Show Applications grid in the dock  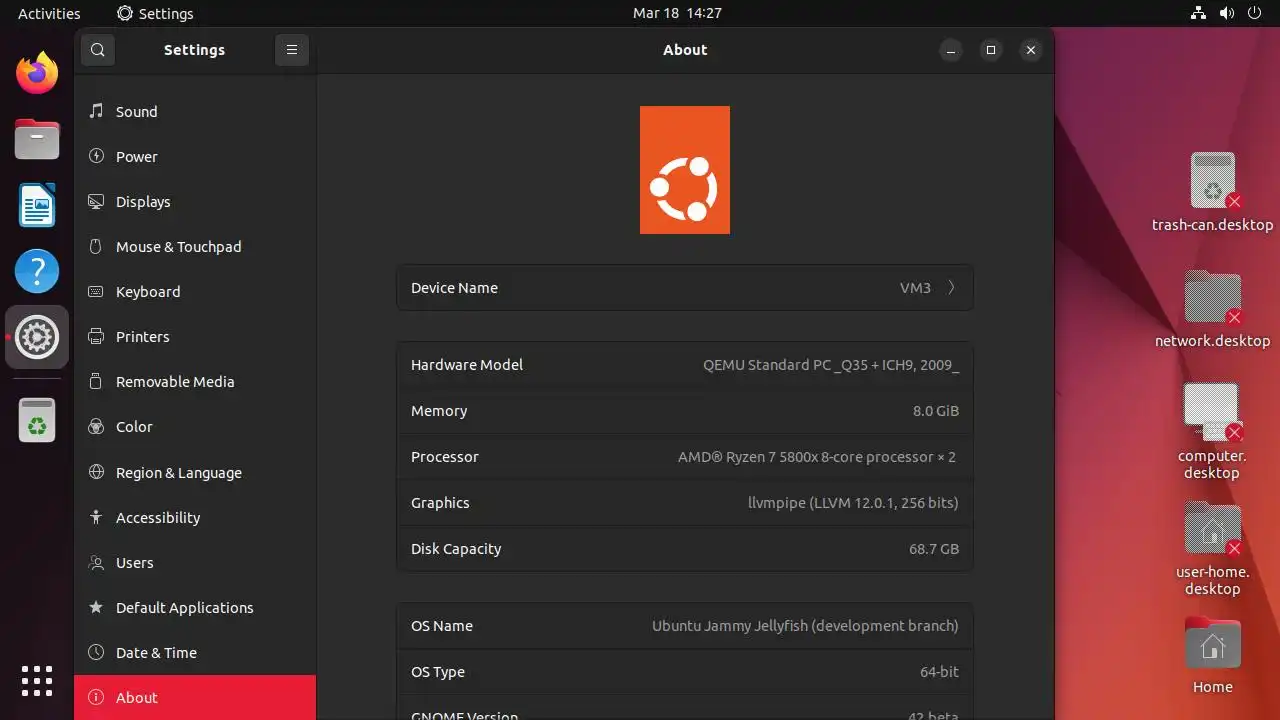tap(37, 681)
